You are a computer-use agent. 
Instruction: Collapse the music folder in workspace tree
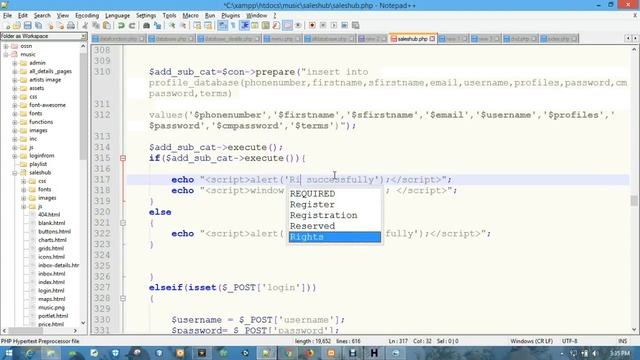point(6,54)
